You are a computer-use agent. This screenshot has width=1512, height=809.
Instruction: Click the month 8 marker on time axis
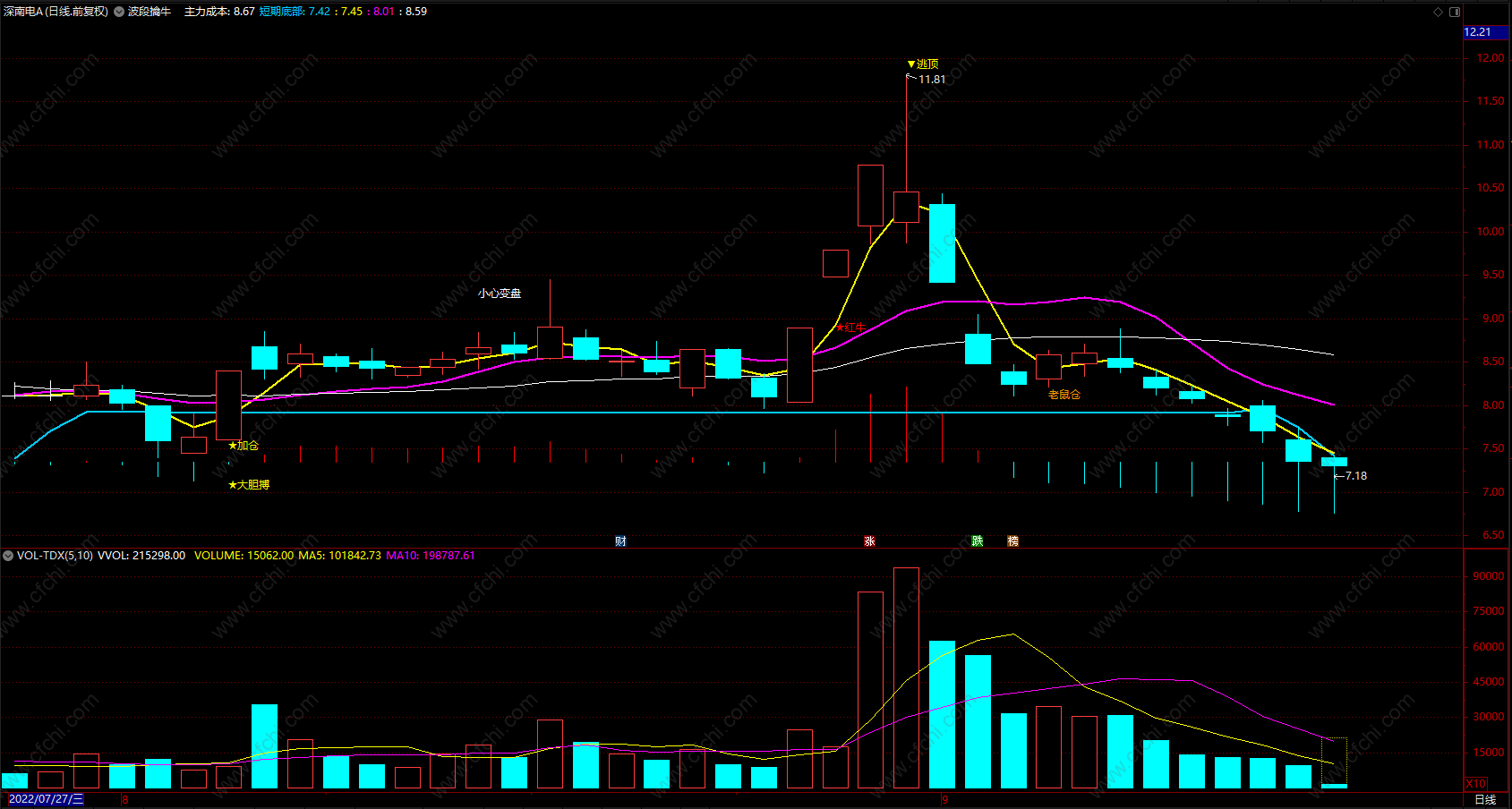[125, 799]
